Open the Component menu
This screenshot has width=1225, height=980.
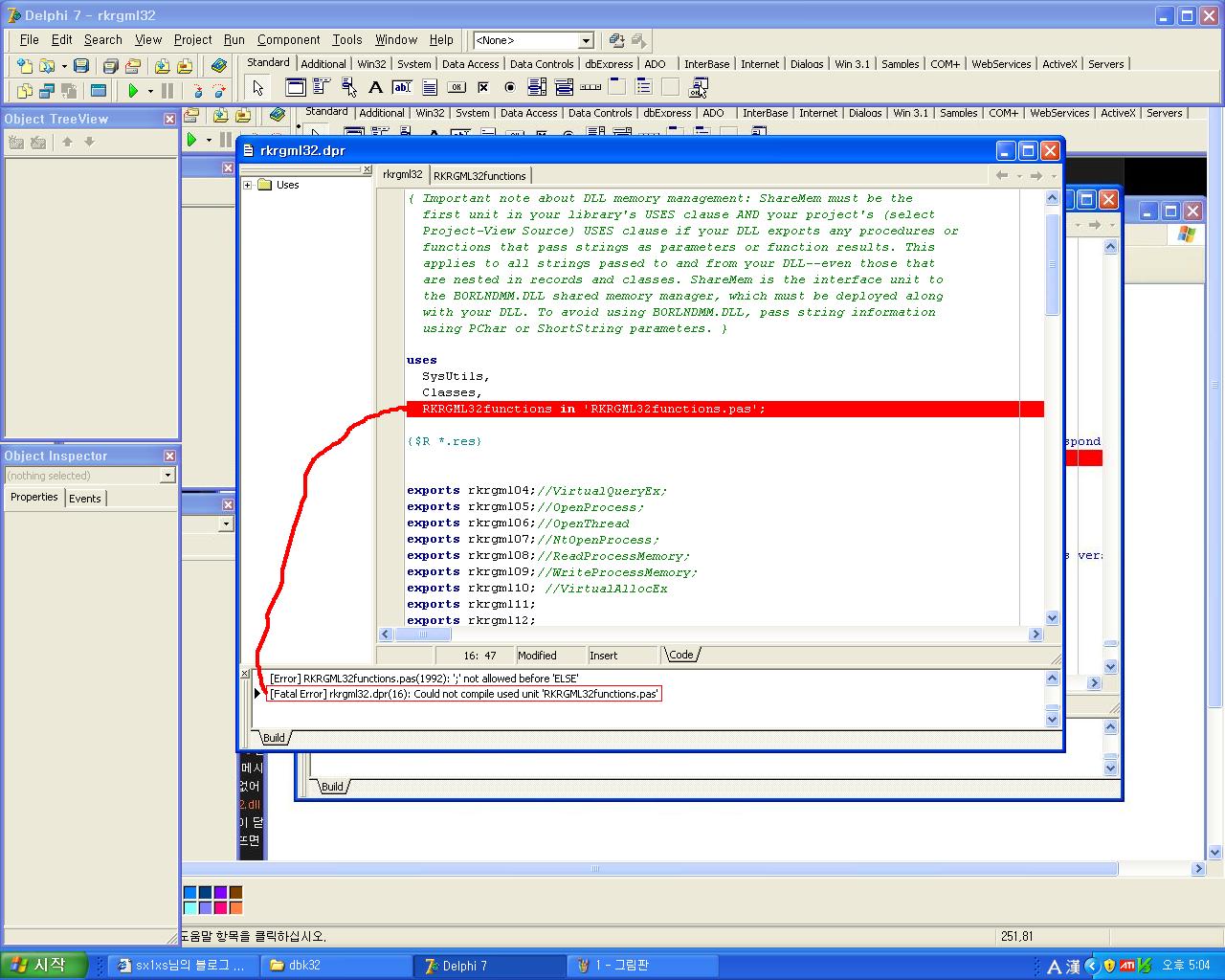coord(288,39)
